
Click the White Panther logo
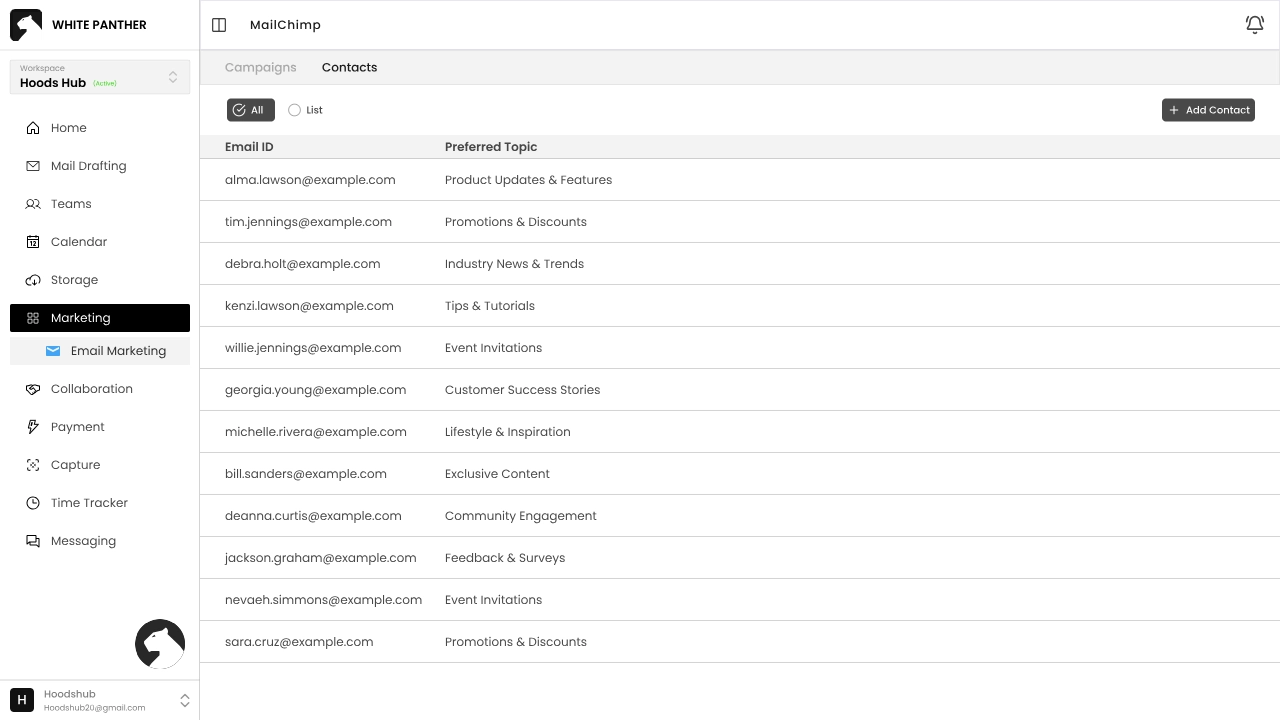26,25
